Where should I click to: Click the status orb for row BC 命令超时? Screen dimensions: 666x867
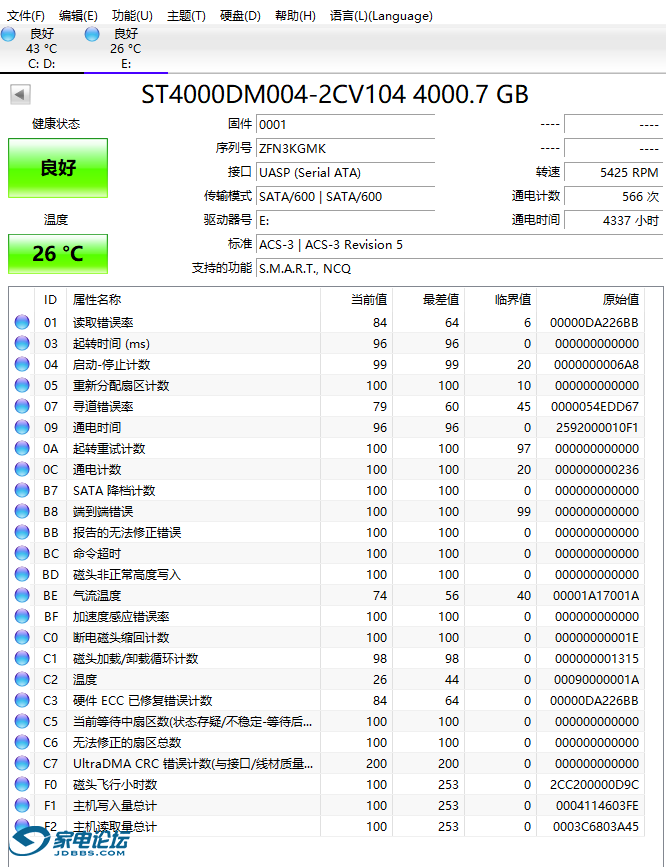click(22, 553)
